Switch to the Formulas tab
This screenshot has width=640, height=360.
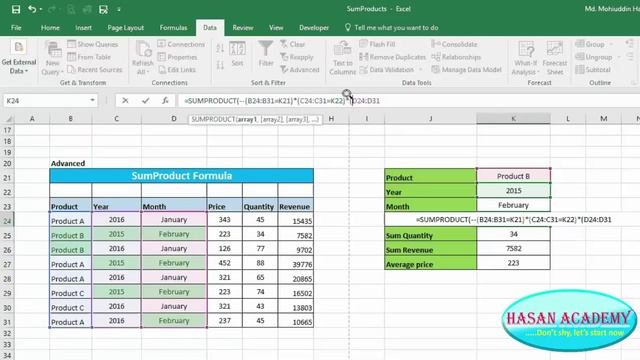click(x=173, y=28)
